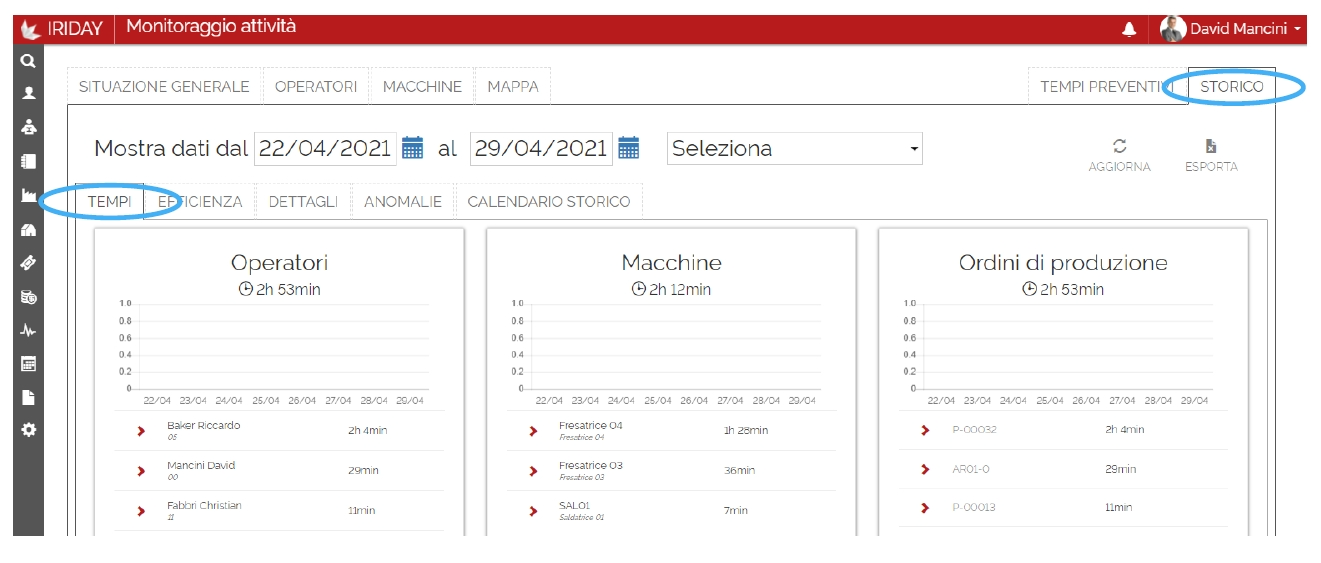This screenshot has height=563, width=1321.
Task: Open calendar picker for end date
Action: tap(628, 149)
